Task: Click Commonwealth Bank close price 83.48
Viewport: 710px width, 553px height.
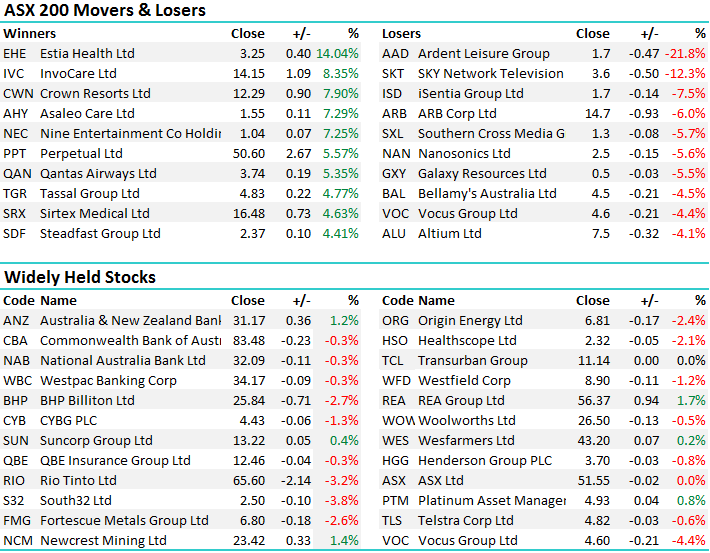Action: [248, 340]
